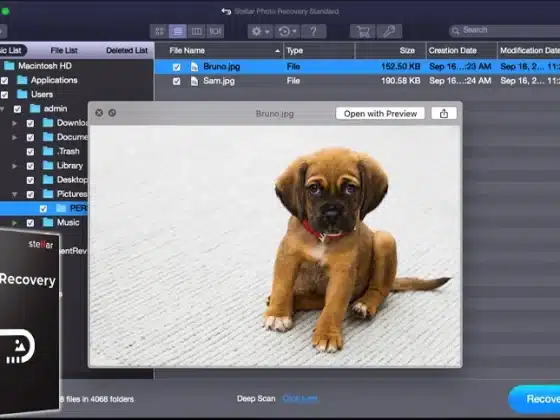The width and height of the screenshot is (560, 420).
Task: Click the Library folder icon
Action: point(48,166)
